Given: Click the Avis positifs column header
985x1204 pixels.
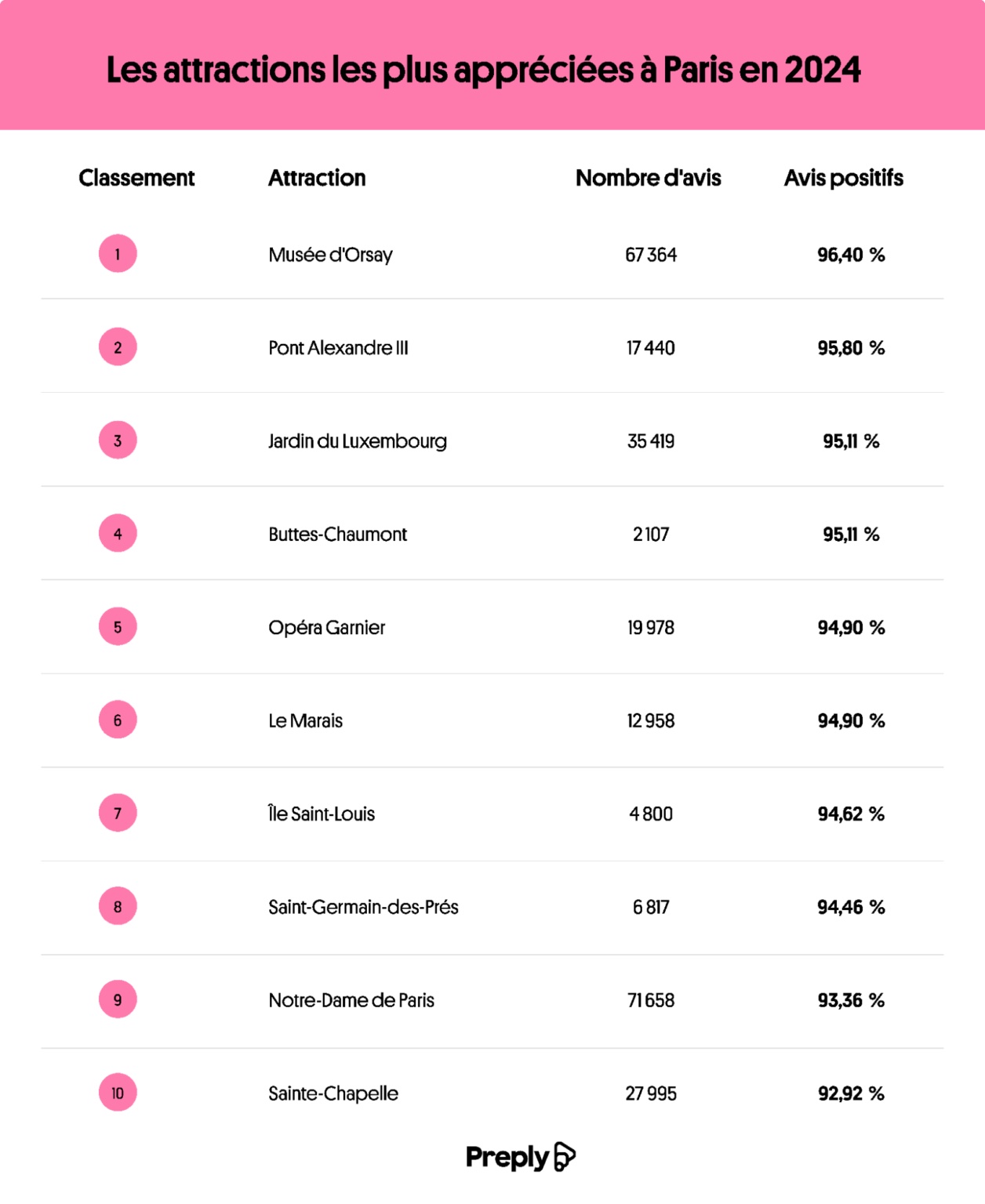Looking at the screenshot, I should click(x=843, y=178).
